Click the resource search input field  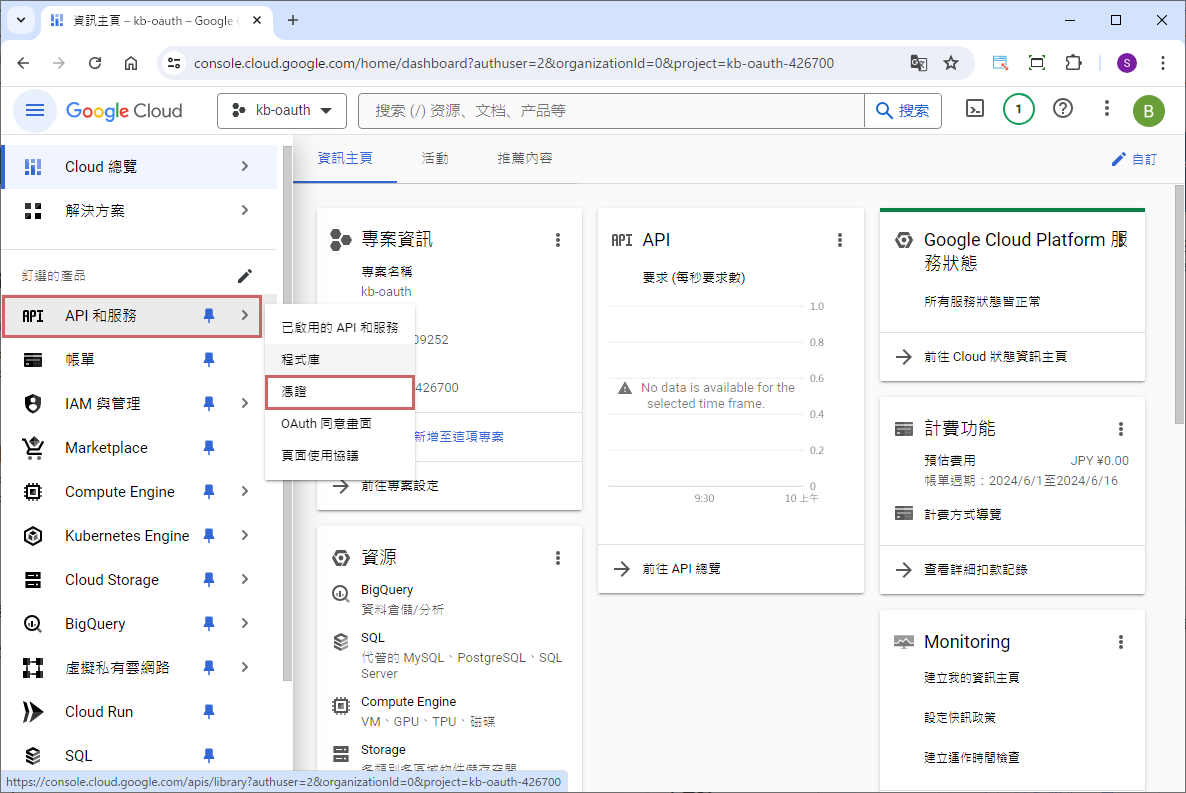pos(610,111)
